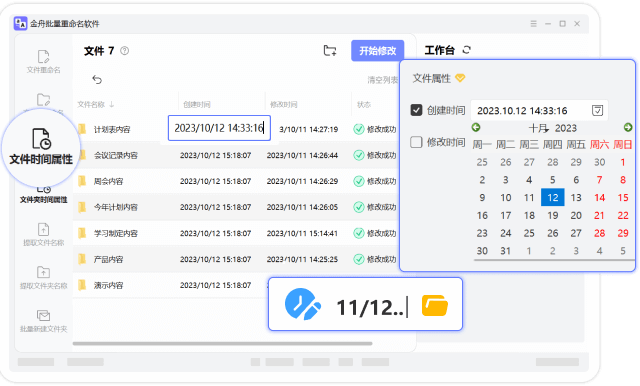The width and height of the screenshot is (640, 386).
Task: Select day 14 in the calendar
Action: click(x=600, y=197)
